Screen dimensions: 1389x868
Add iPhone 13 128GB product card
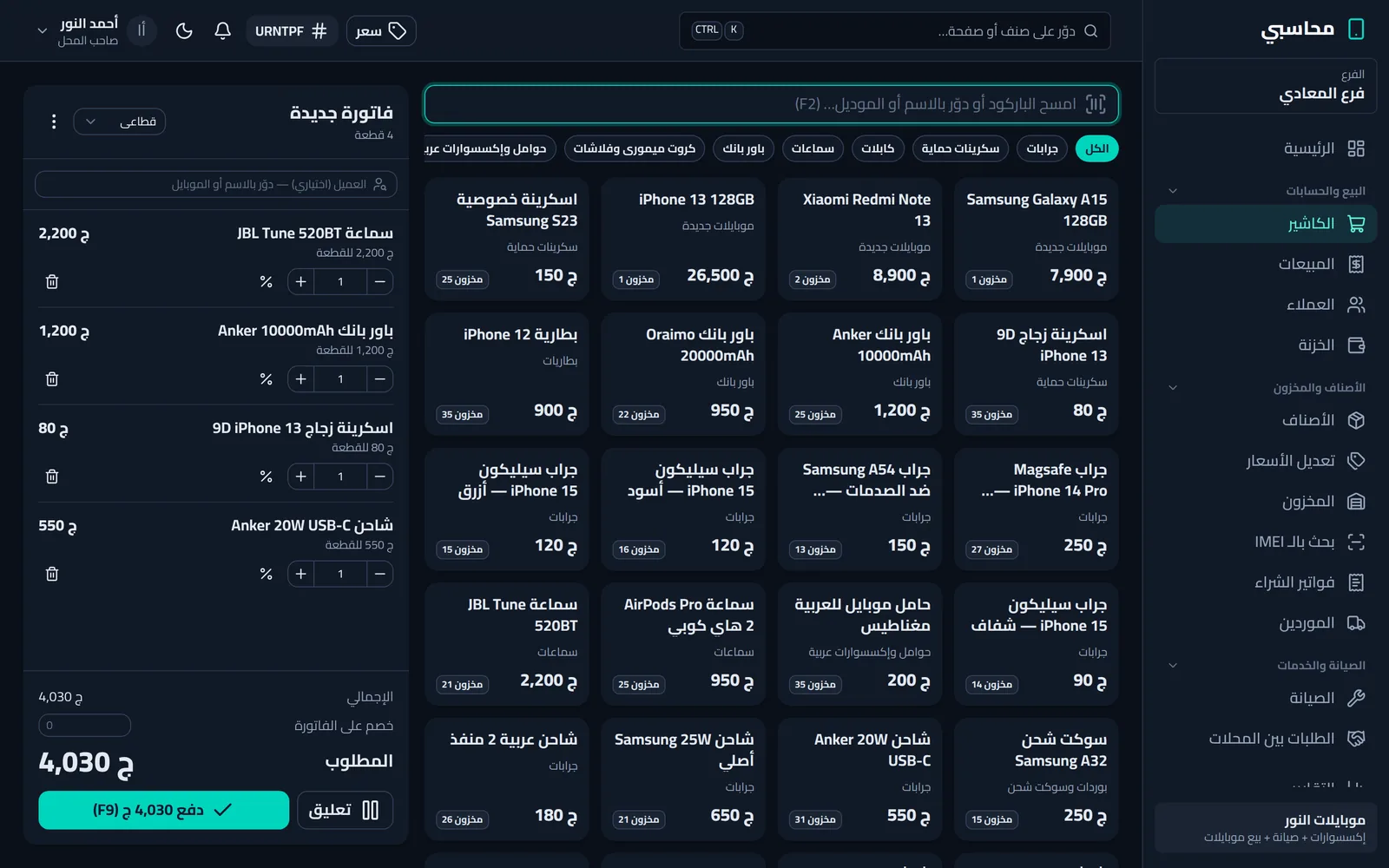(x=683, y=239)
